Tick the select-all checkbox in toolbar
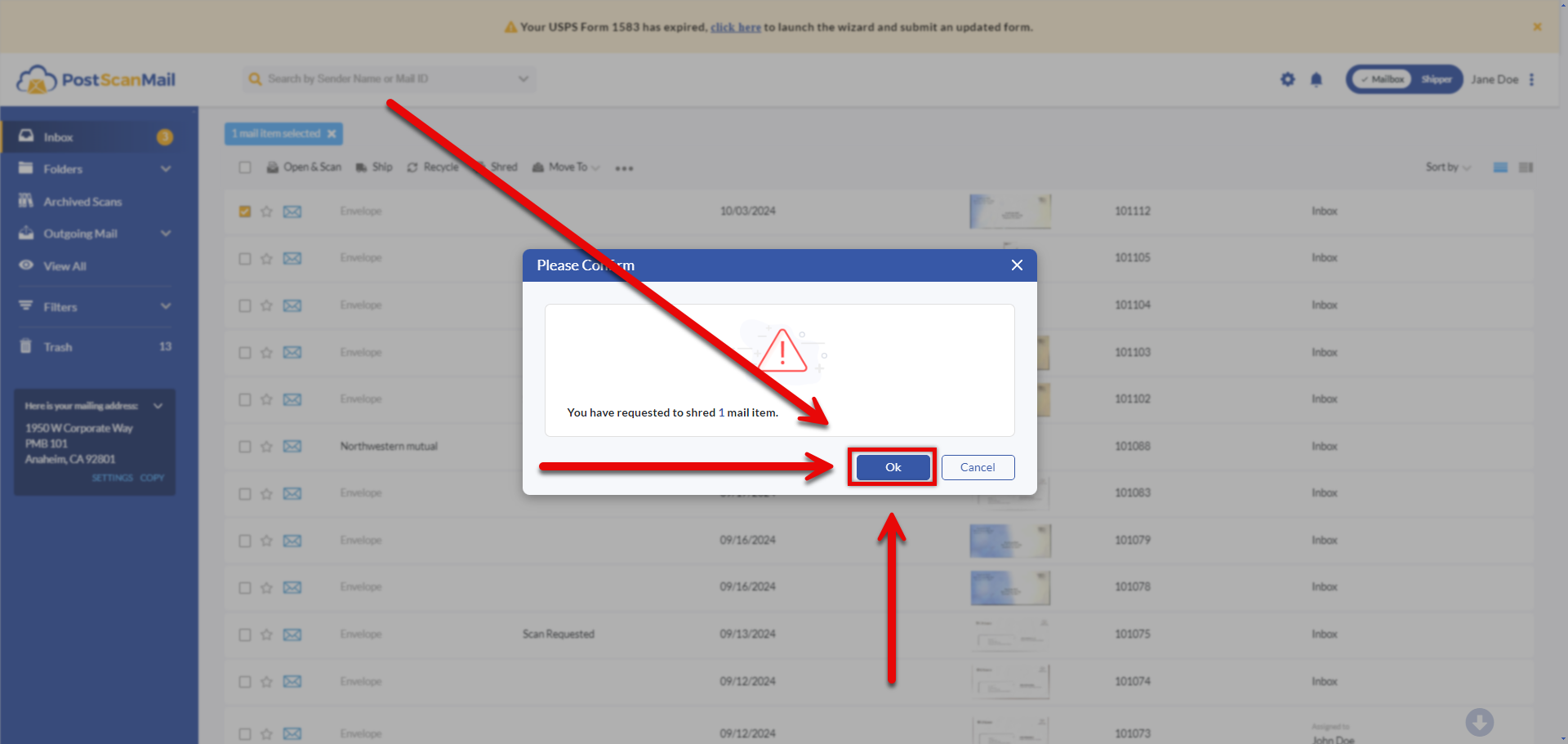The height and width of the screenshot is (744, 1568). [x=245, y=167]
